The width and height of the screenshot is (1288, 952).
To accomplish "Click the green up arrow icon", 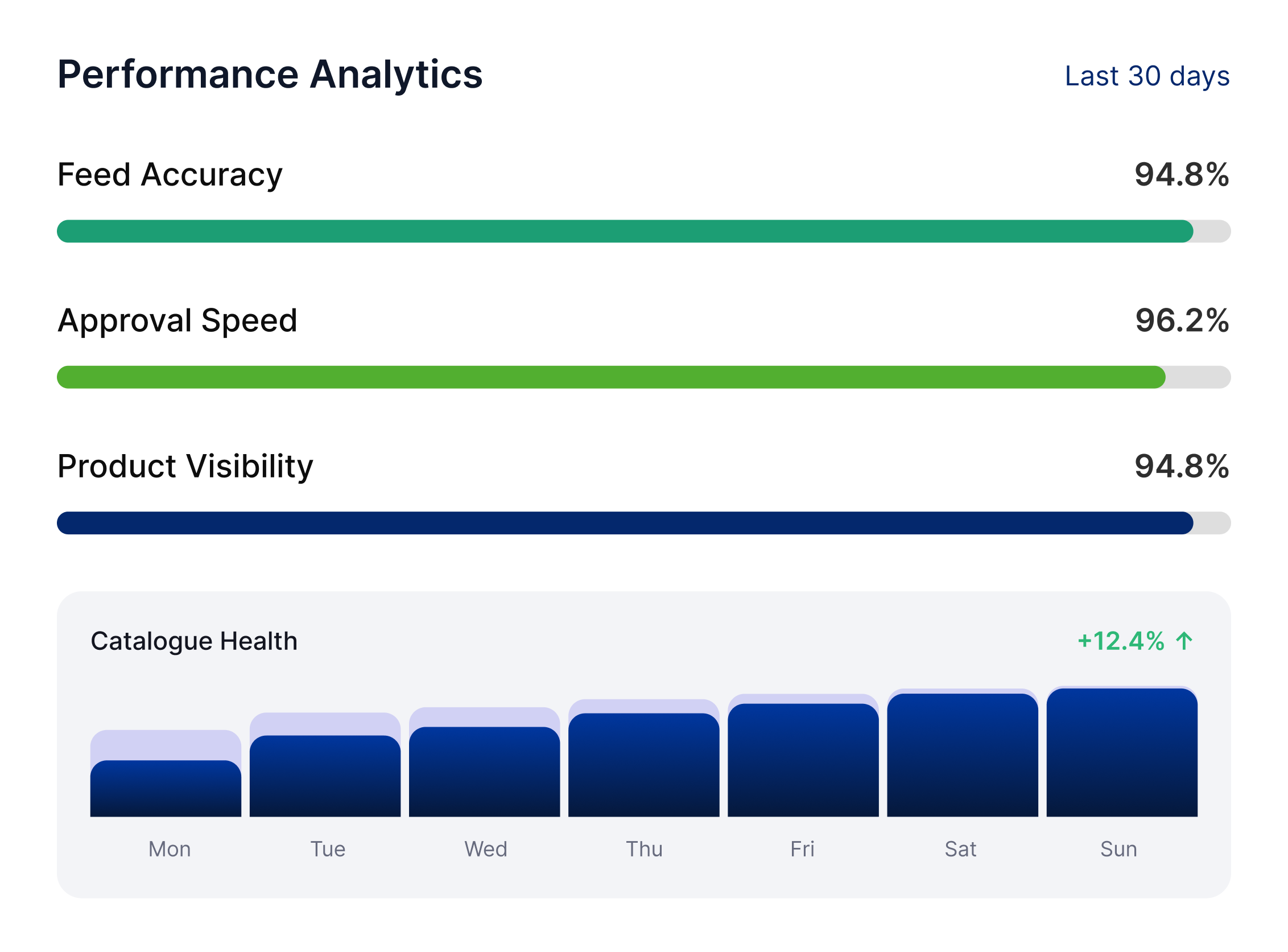I will click(1184, 641).
